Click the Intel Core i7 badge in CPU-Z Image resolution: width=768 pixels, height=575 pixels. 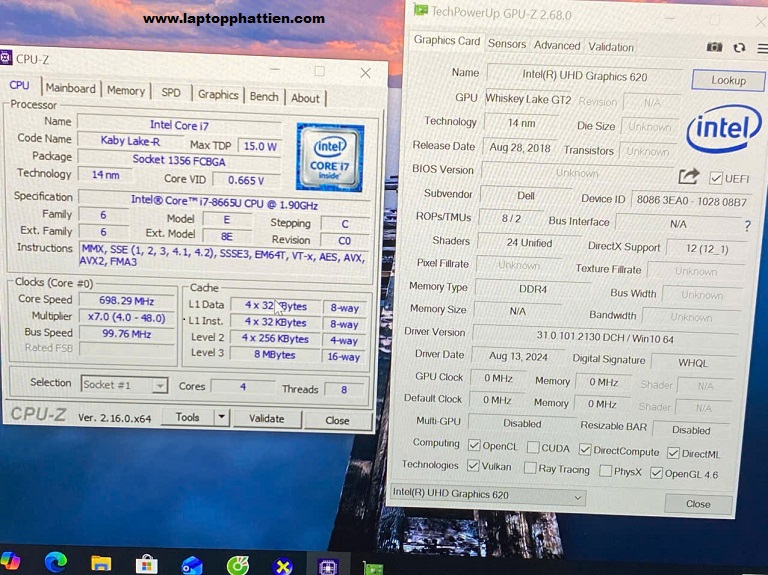330,157
